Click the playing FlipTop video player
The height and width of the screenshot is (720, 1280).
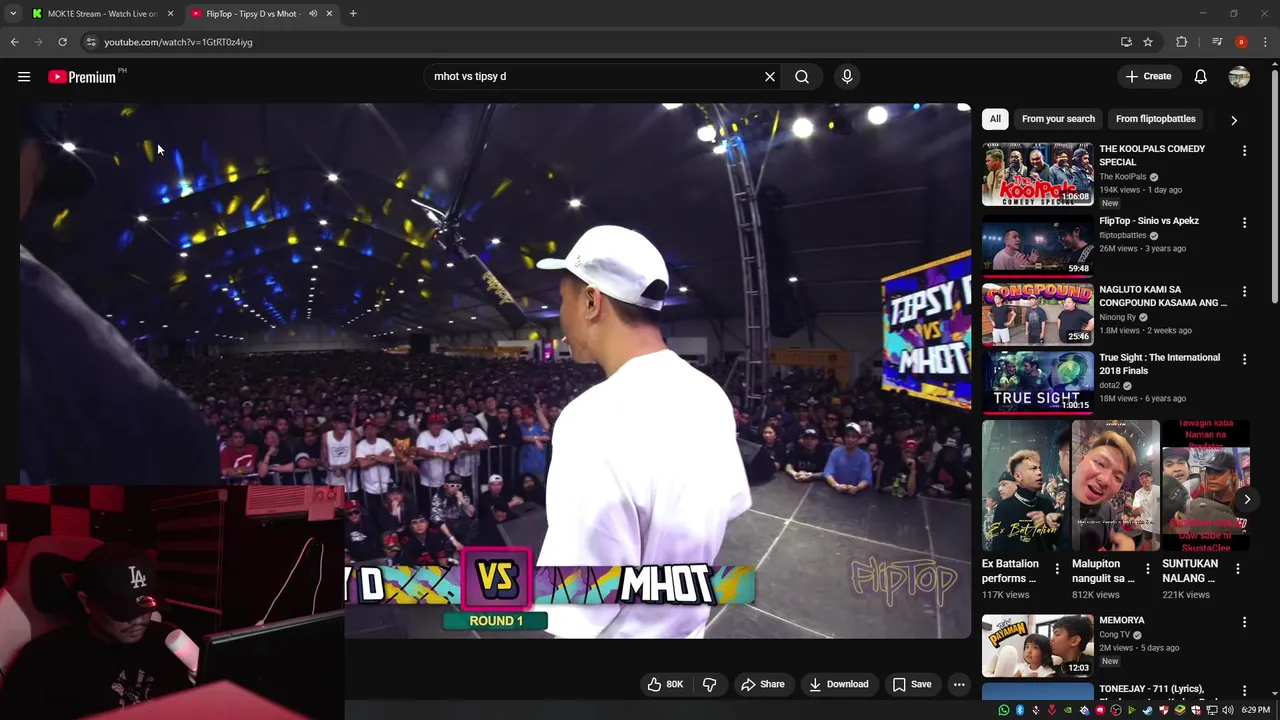pyautogui.click(x=495, y=370)
